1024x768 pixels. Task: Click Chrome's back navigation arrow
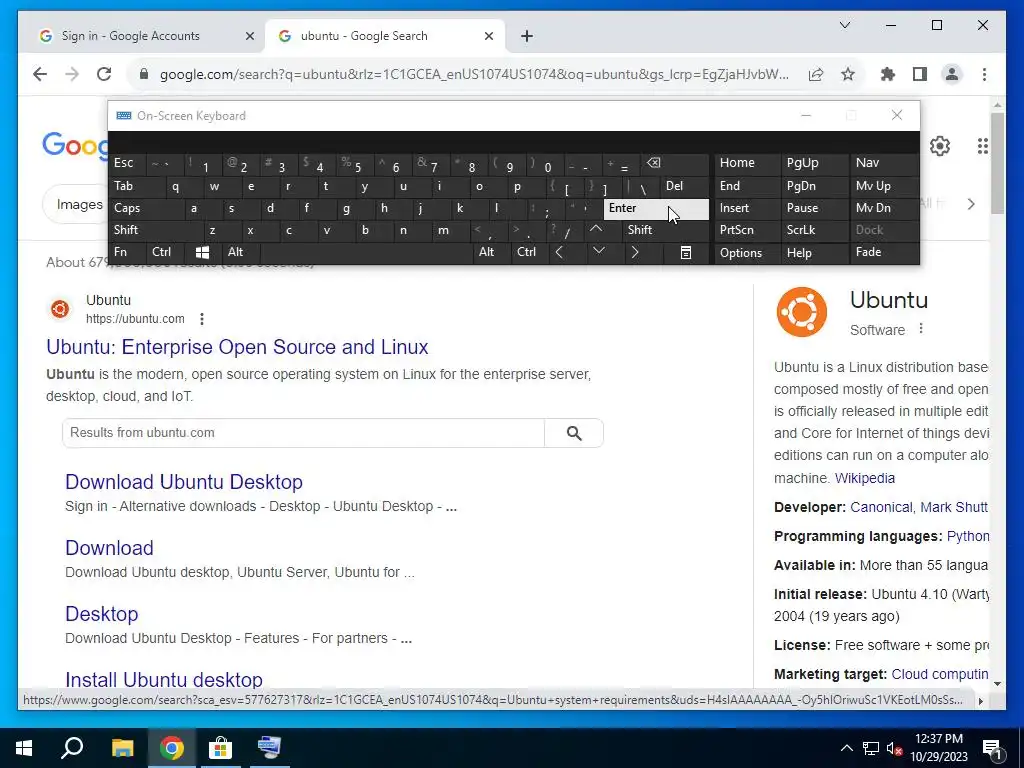coord(40,74)
